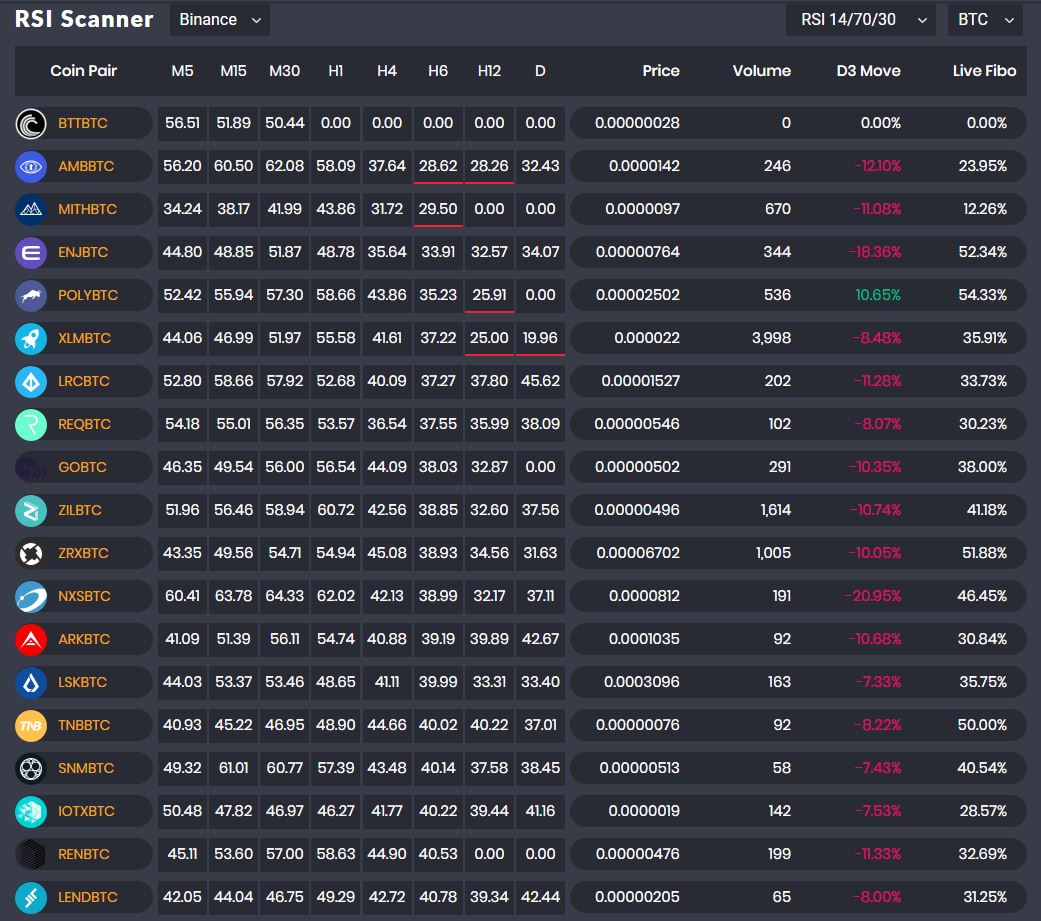Screen dimensions: 1041x921
Task: Click the orange TNBBTC coin icon
Action: tap(31, 726)
